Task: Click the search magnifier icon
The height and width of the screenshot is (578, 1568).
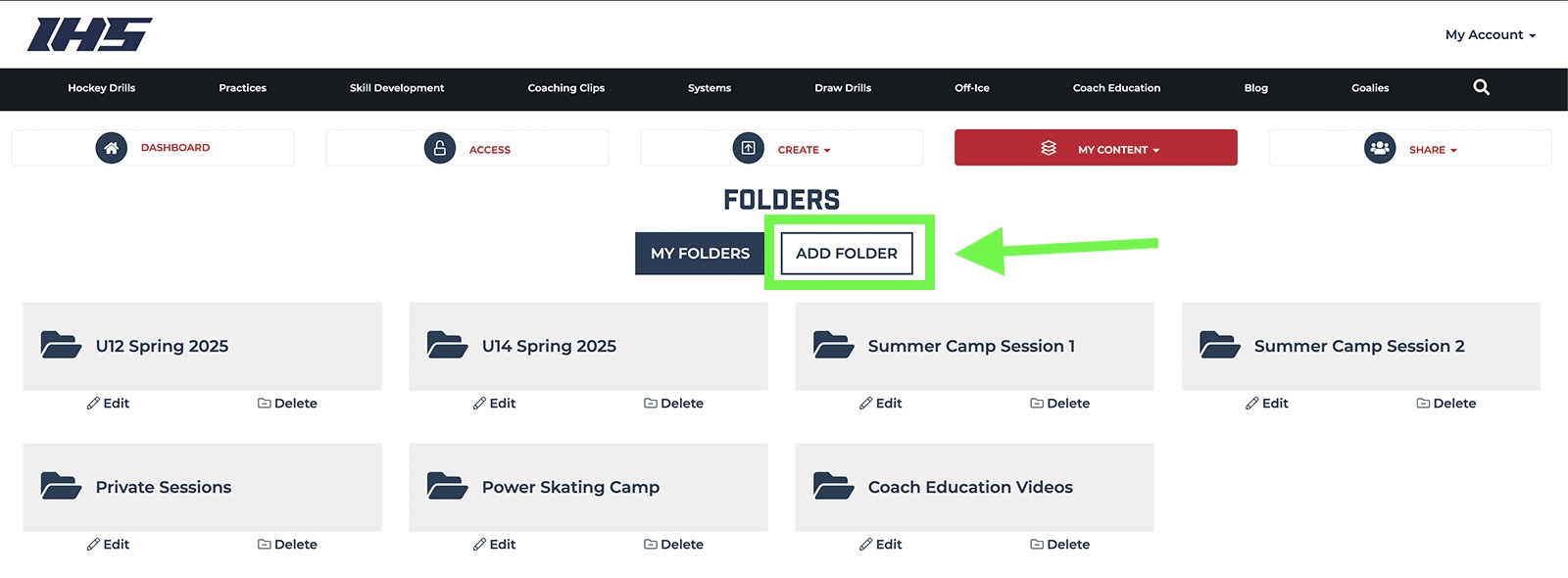Action: tap(1481, 87)
